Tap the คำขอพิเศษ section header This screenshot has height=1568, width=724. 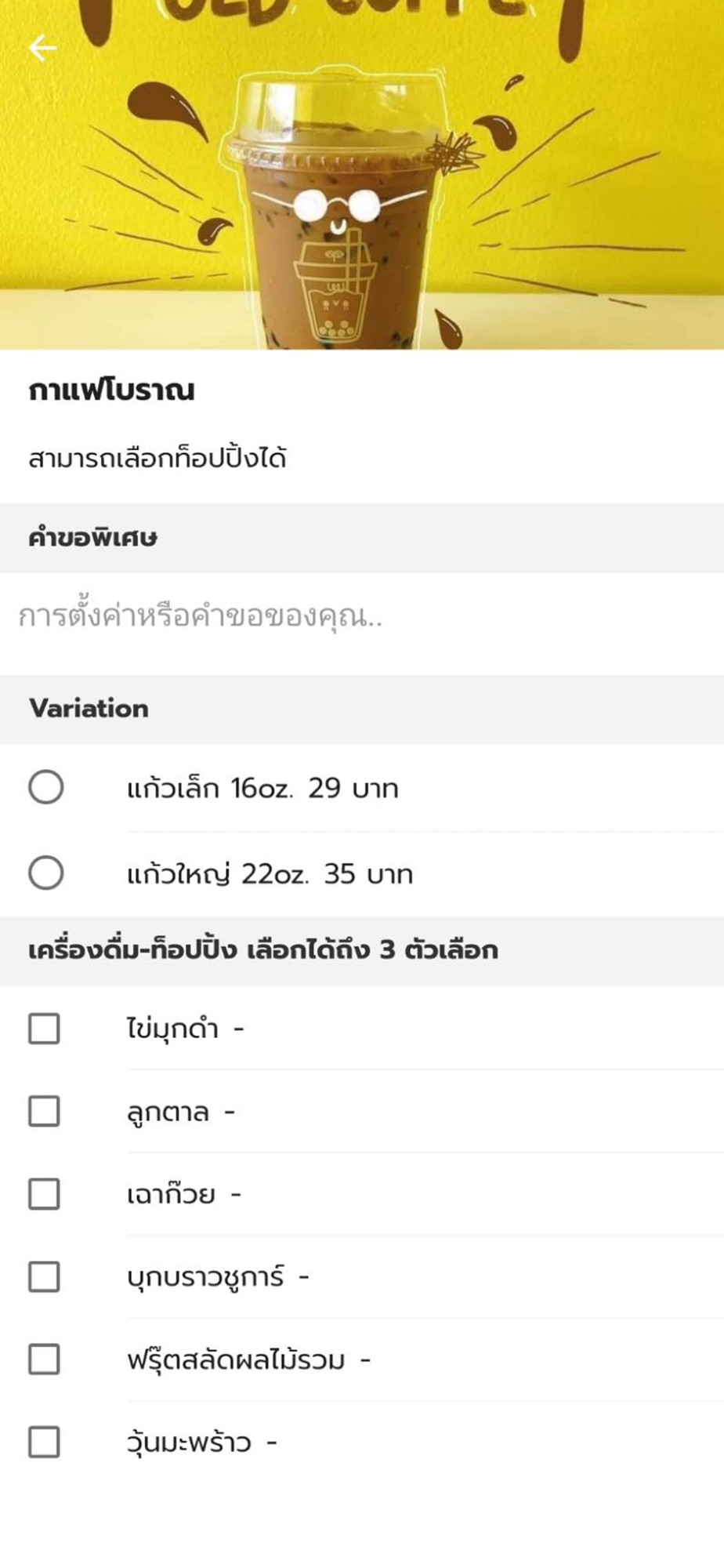(362, 538)
